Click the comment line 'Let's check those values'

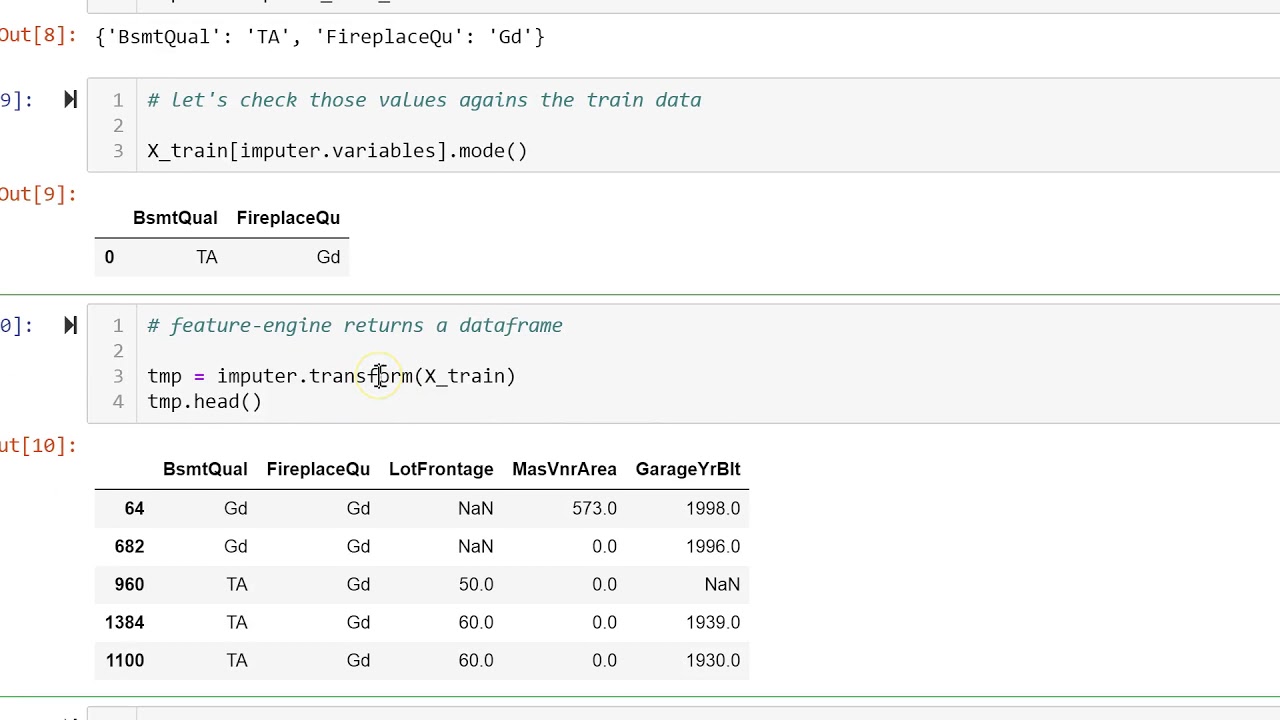click(x=425, y=100)
